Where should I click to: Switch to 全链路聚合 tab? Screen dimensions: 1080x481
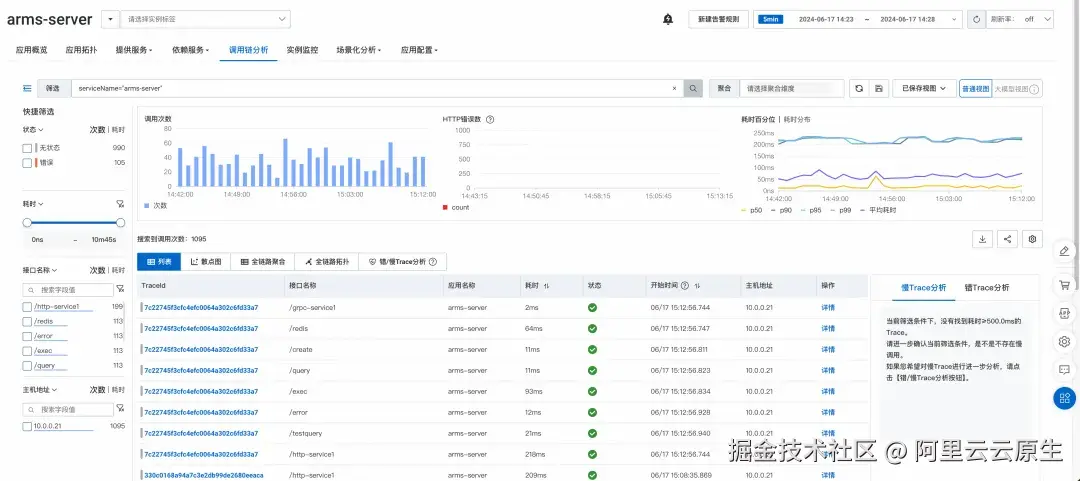tap(262, 262)
